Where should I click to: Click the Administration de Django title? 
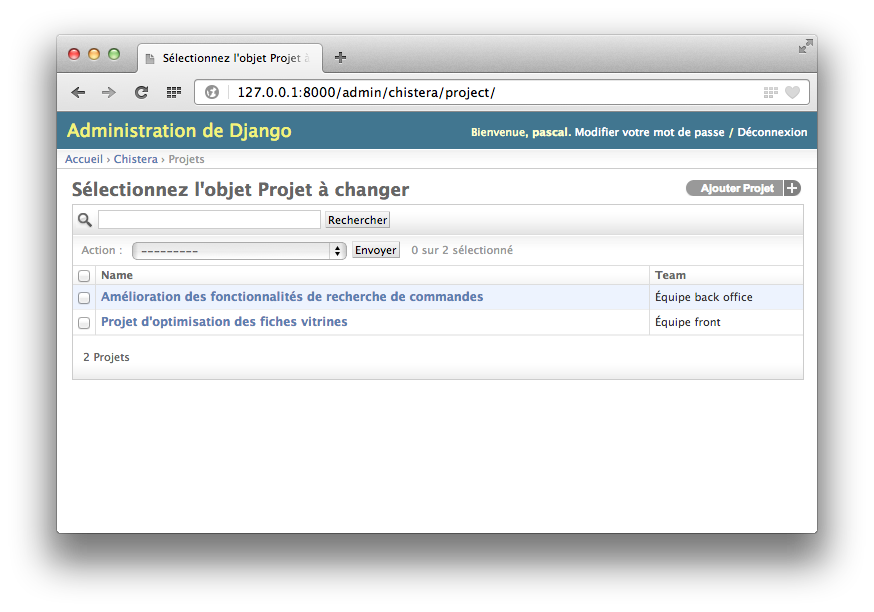(179, 130)
